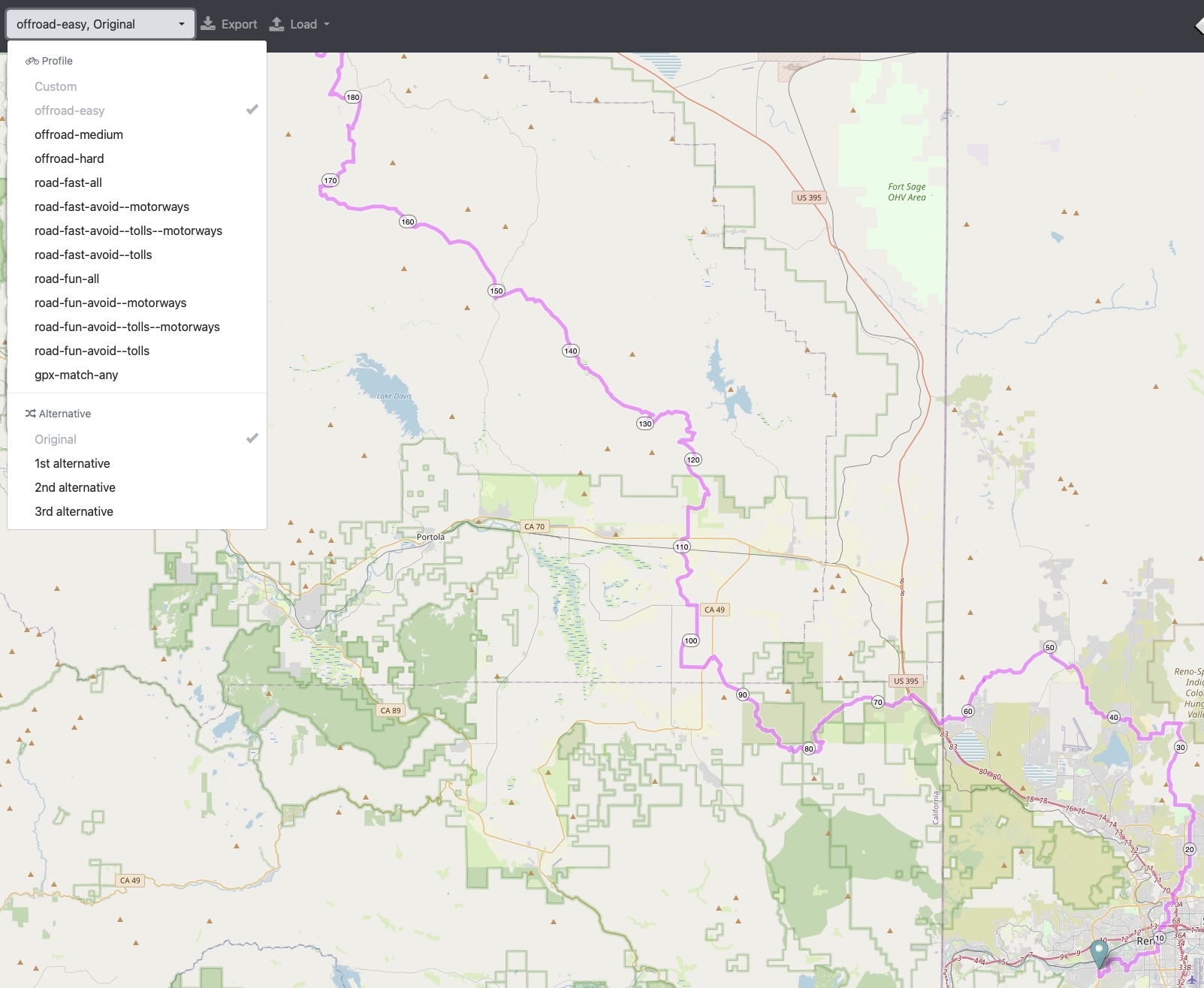Choose road-fun-avoid--tolls--motorways profile
1204x988 pixels.
(137, 327)
